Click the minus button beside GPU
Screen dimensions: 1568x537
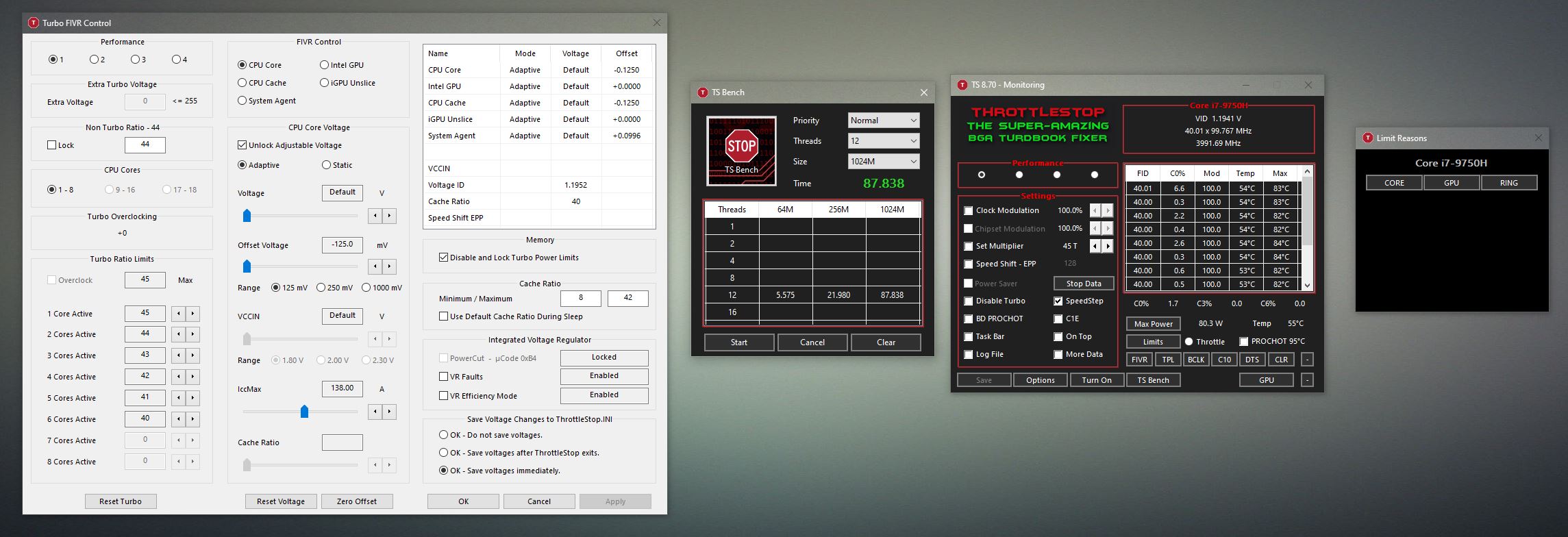click(x=1306, y=380)
